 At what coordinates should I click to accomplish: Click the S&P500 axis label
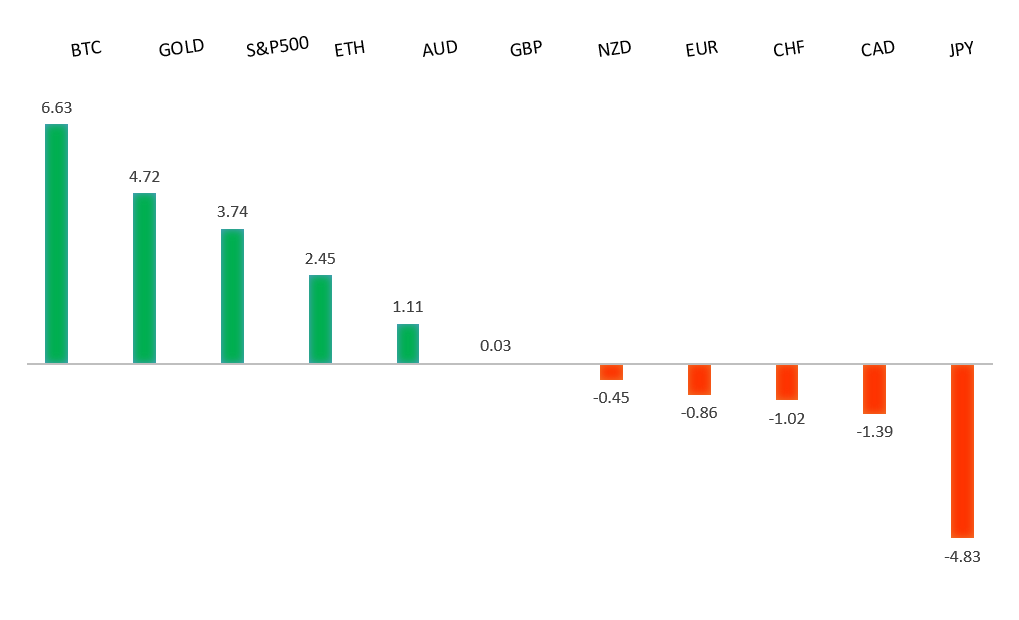point(277,46)
